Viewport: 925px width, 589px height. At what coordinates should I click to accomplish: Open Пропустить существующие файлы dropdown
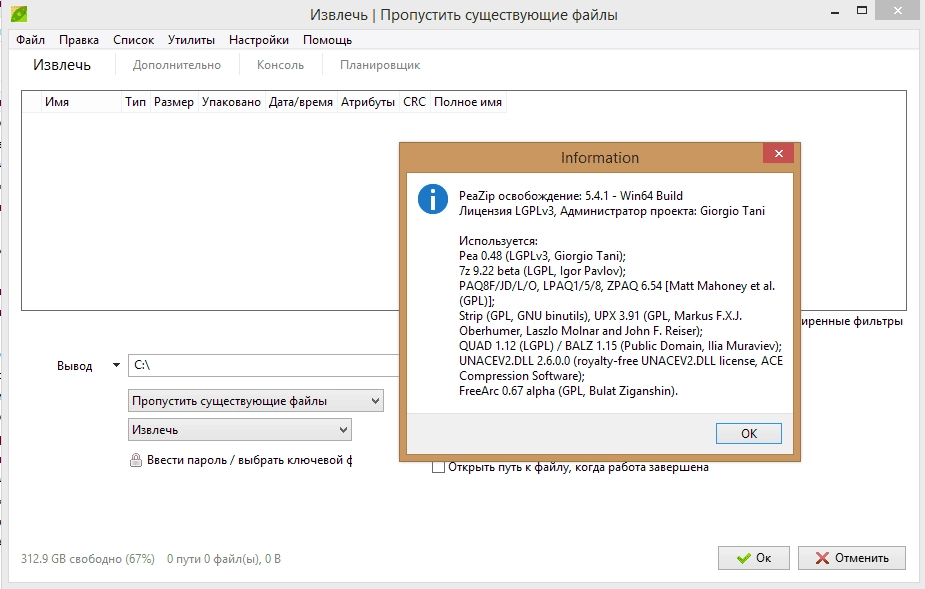(255, 401)
